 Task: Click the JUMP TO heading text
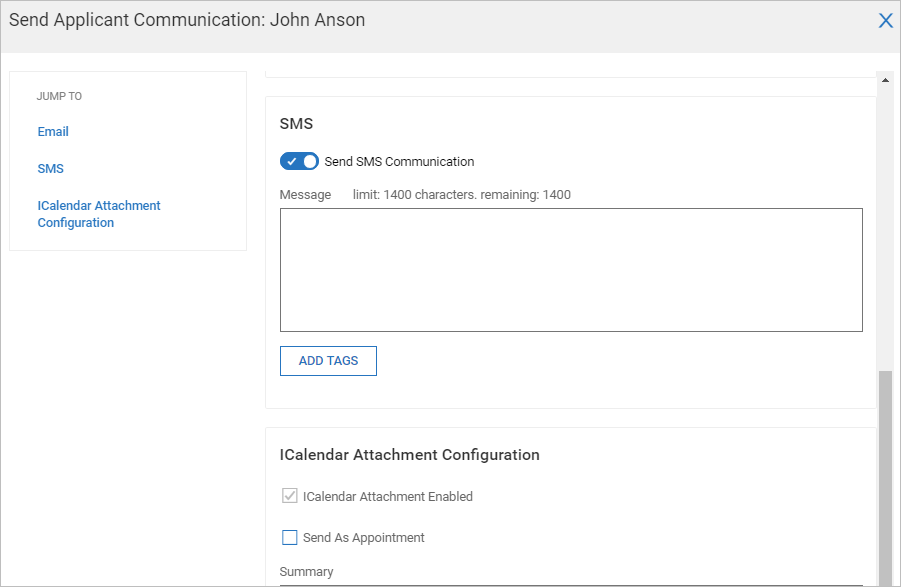coord(59,96)
